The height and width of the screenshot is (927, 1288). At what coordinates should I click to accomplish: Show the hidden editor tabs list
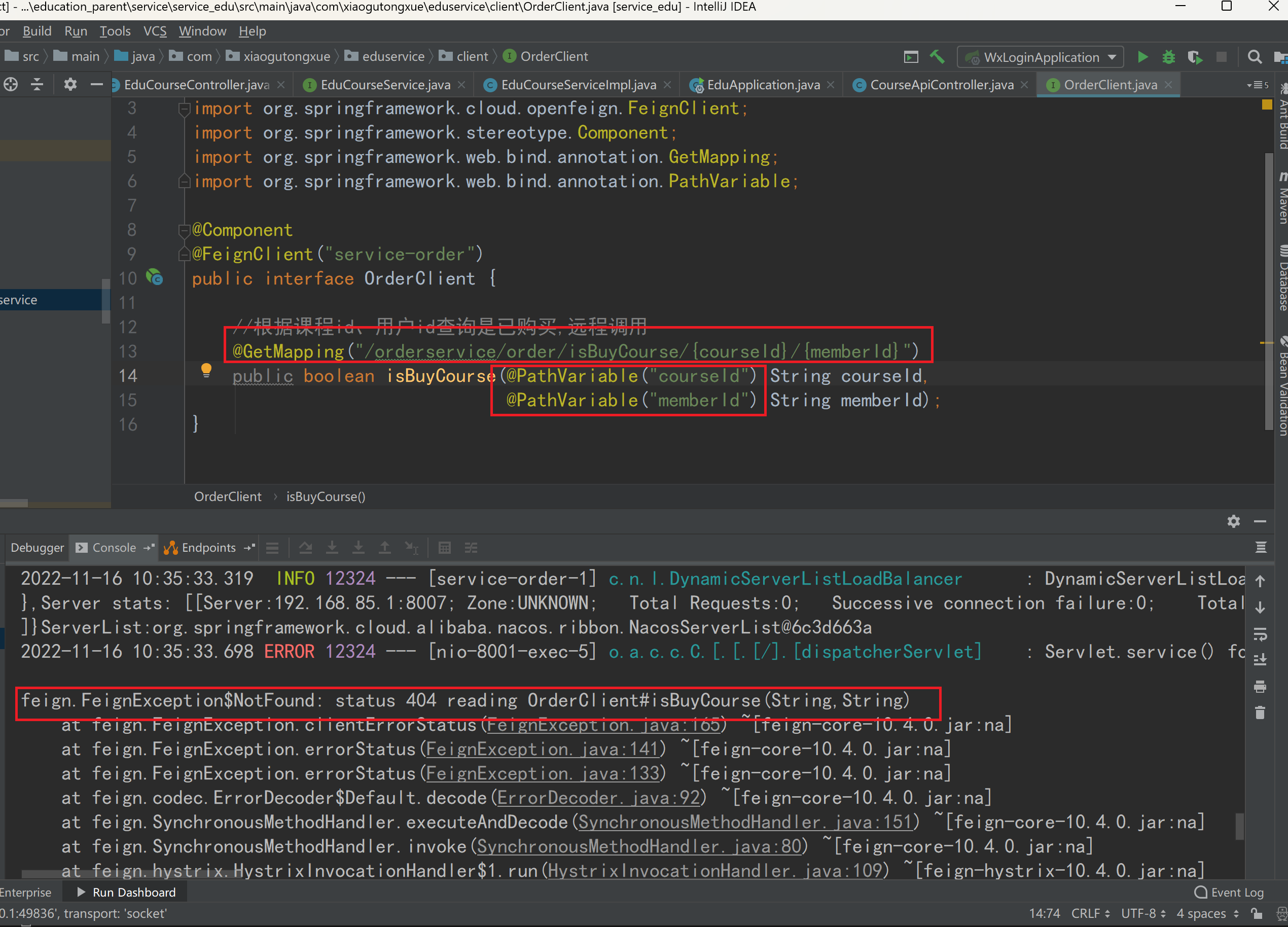click(x=1258, y=85)
